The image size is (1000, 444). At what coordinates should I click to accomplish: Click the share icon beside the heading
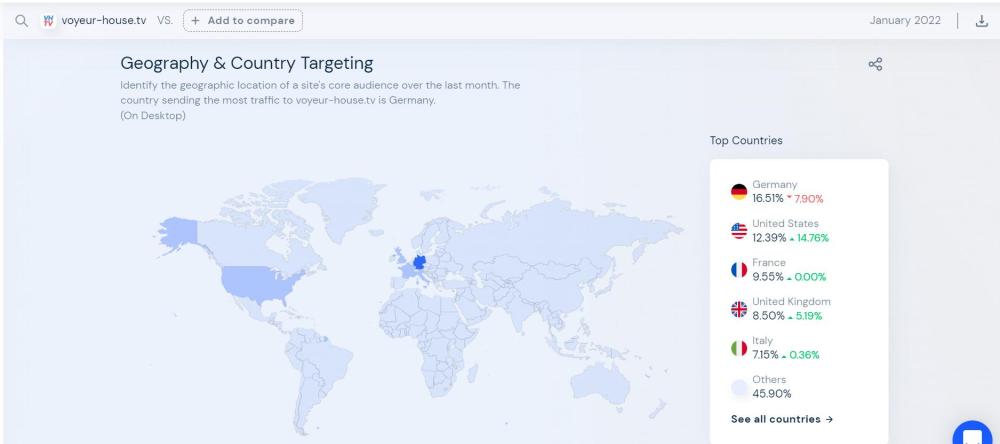click(876, 64)
